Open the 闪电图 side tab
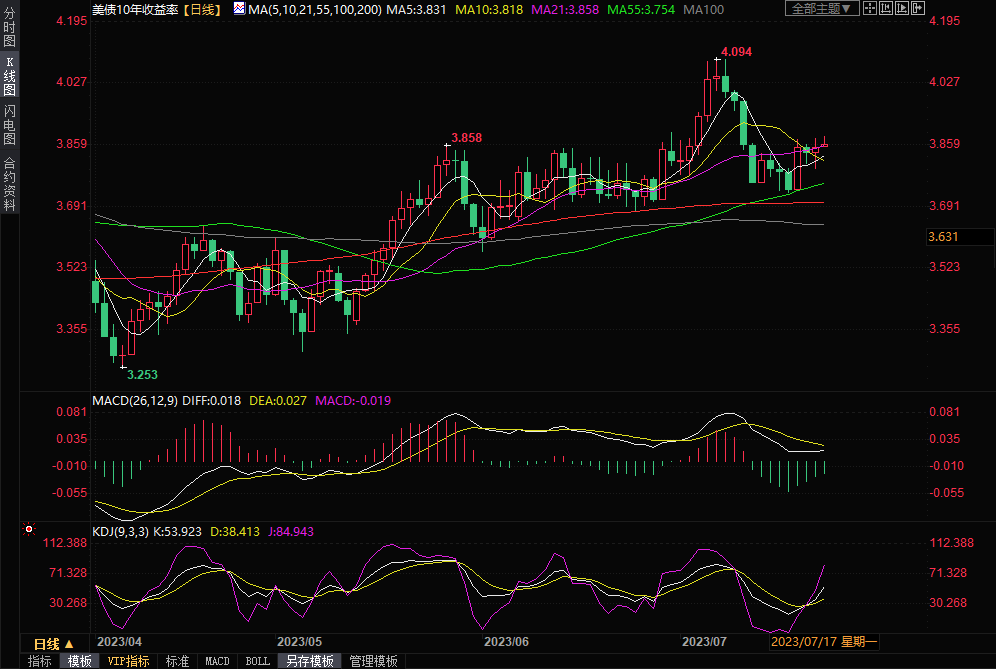 pos(10,125)
